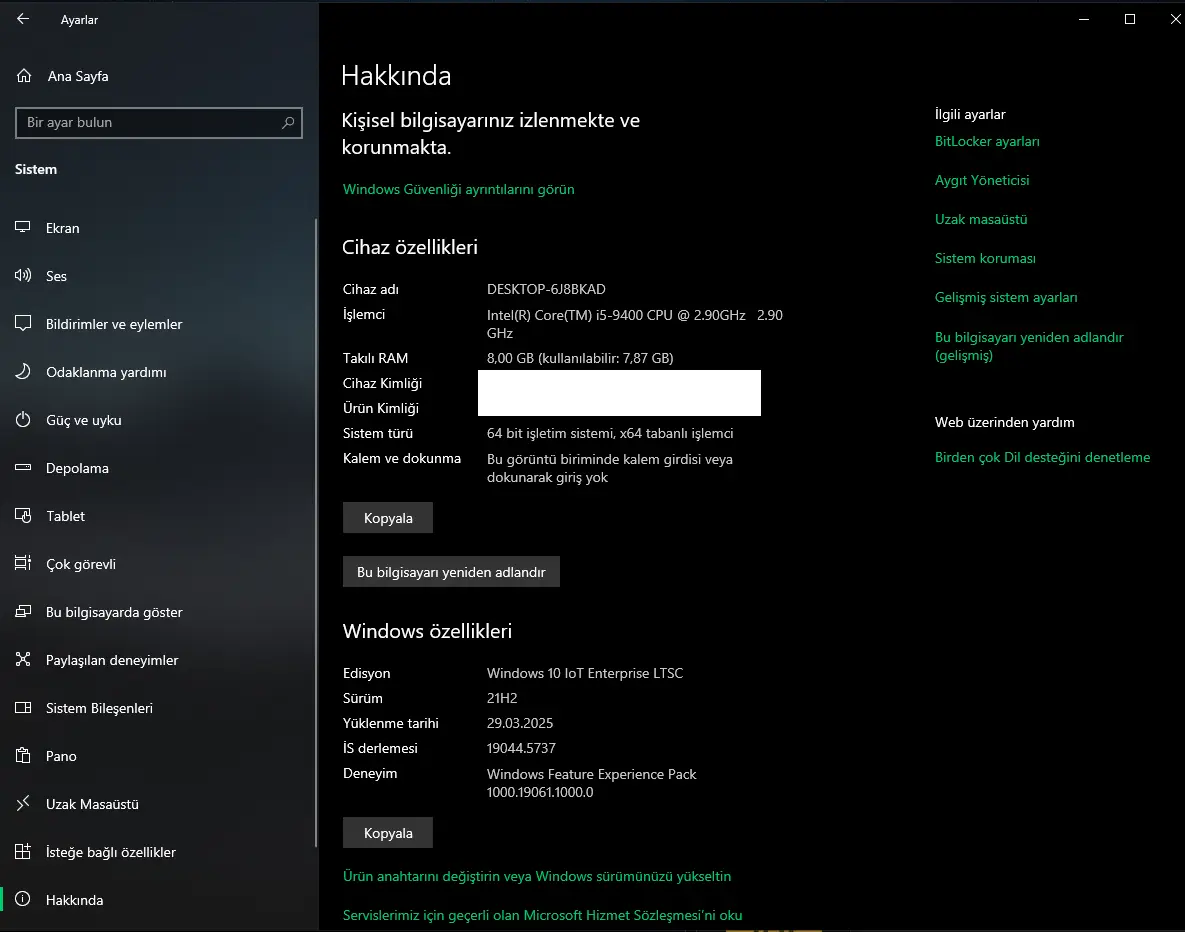The image size is (1185, 932).
Task: Go back with the arrow icon
Action: coord(23,19)
